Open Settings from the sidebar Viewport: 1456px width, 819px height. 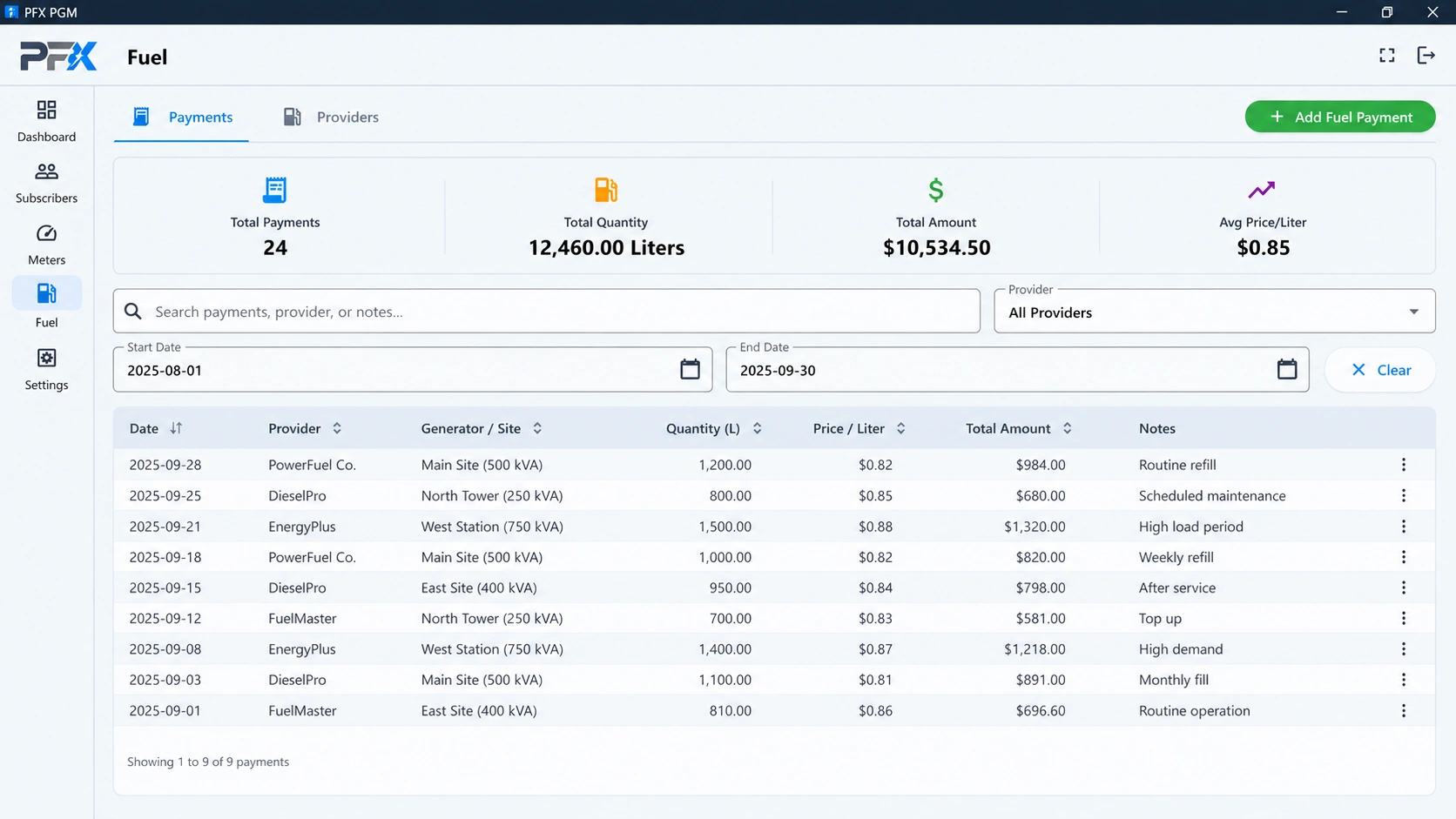(46, 369)
